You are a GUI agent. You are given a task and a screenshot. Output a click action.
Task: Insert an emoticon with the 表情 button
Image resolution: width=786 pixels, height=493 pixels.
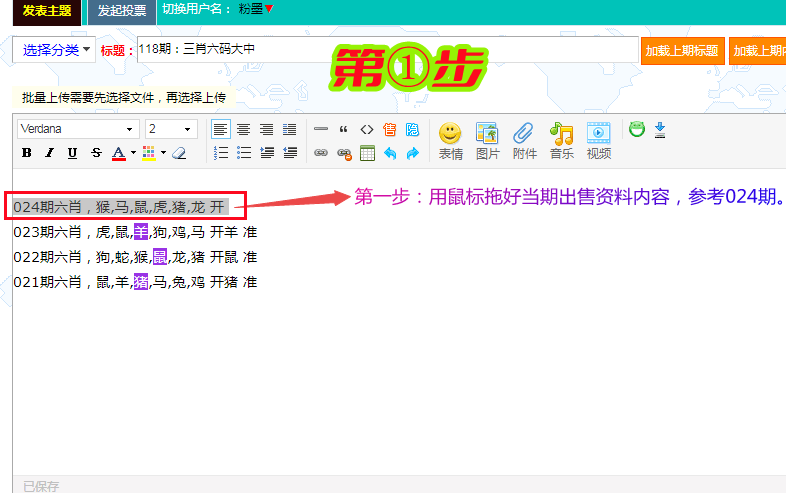[x=450, y=140]
